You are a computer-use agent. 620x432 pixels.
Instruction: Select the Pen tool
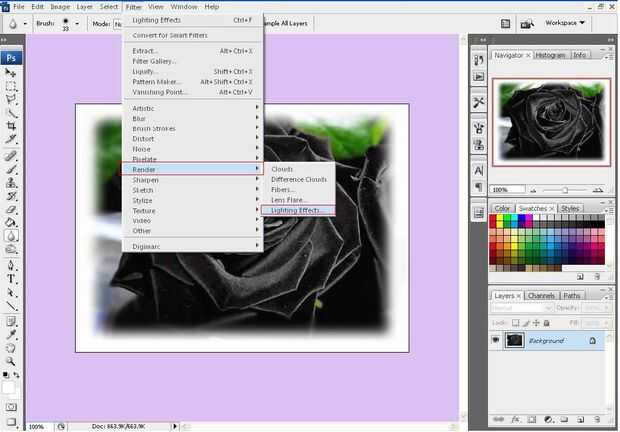[11, 266]
